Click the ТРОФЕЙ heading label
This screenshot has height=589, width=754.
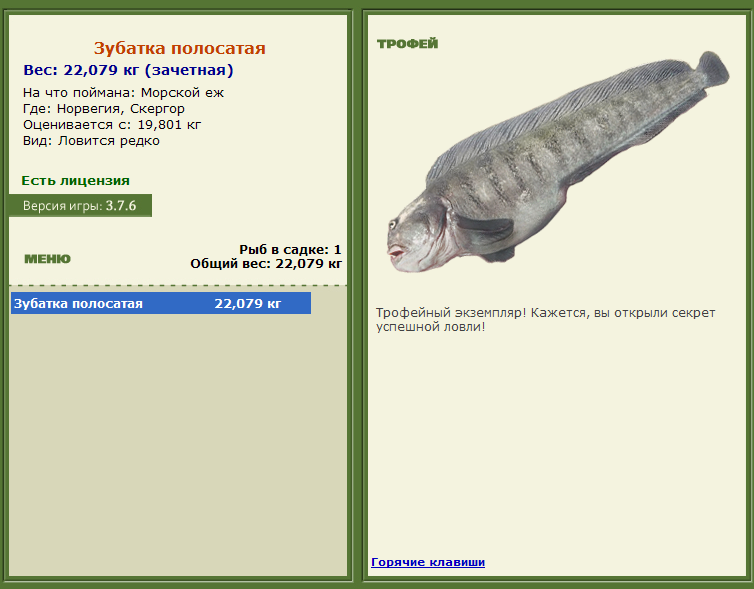coord(407,44)
